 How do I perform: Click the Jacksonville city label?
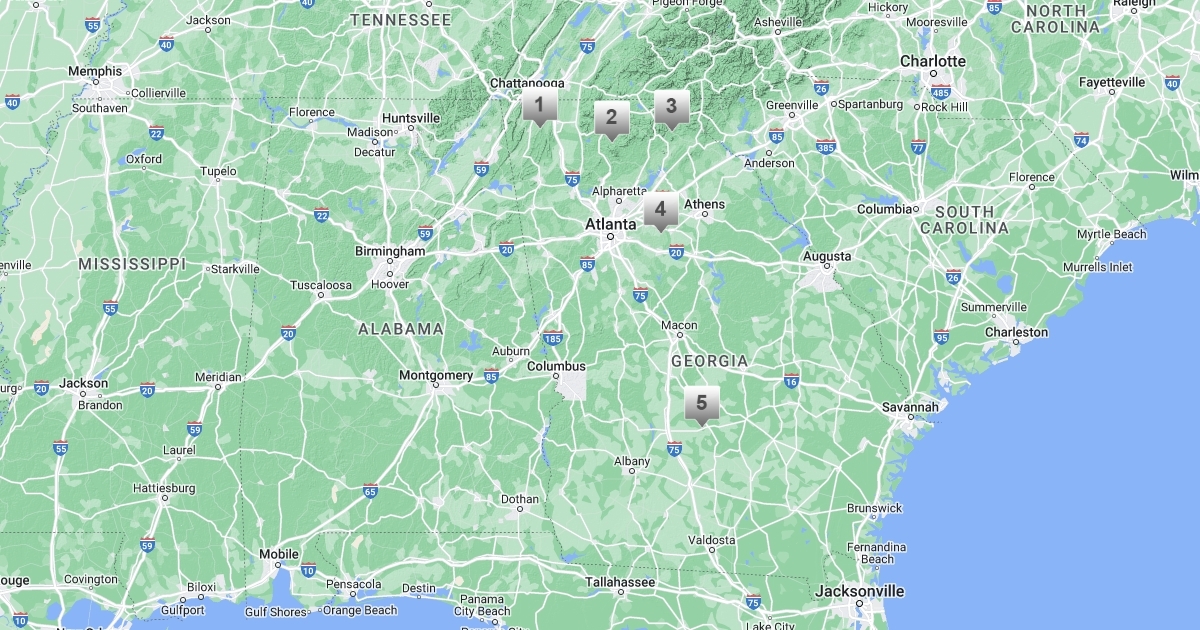(859, 591)
